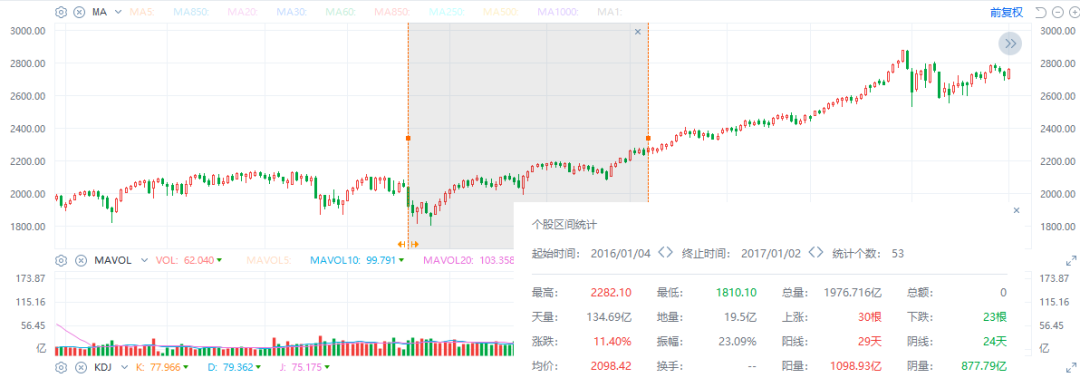Click the K: 77.966 value in KDJ
1080x378 pixels.
coord(162,367)
